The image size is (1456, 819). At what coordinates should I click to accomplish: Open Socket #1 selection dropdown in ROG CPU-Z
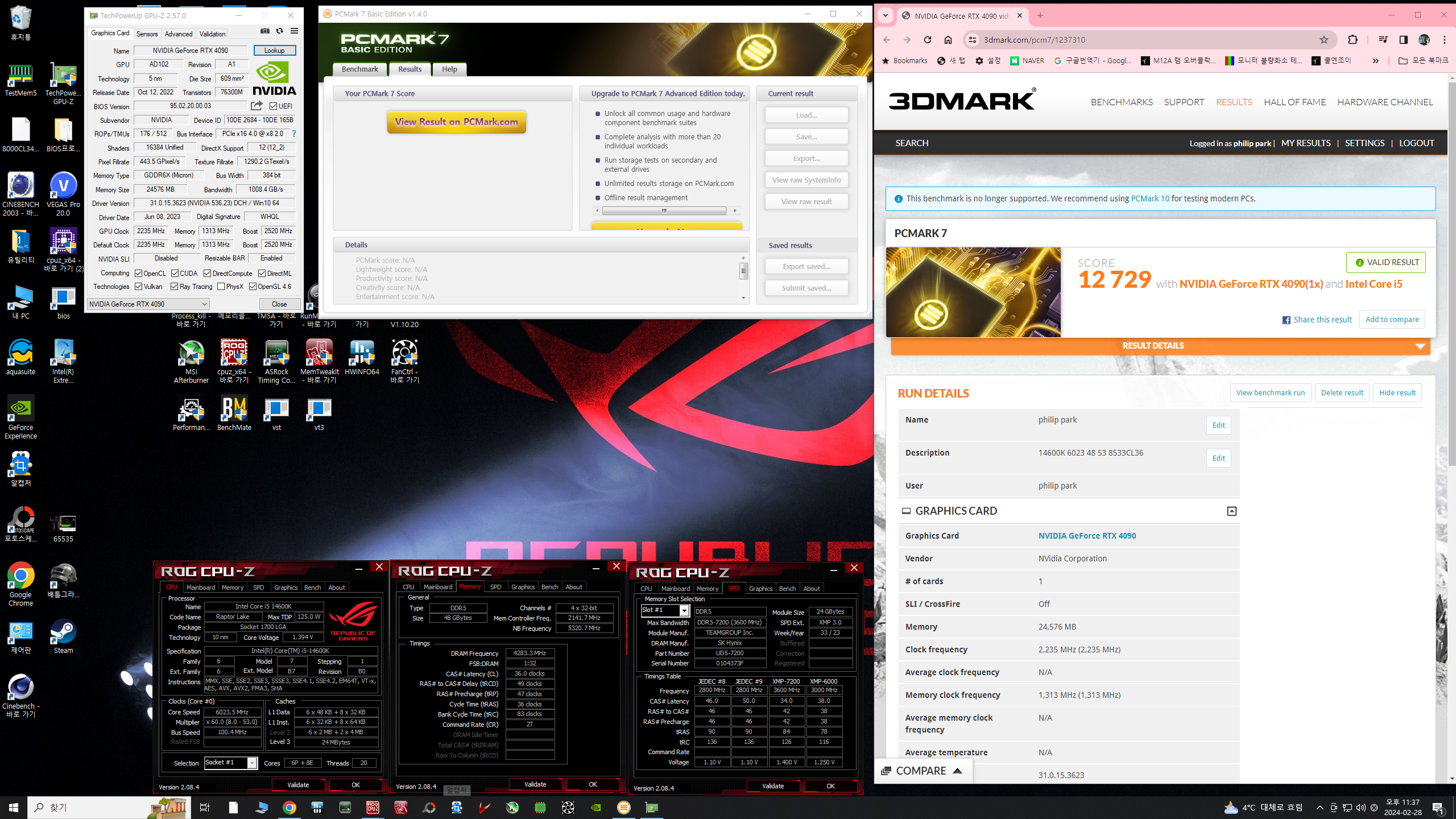click(230, 763)
